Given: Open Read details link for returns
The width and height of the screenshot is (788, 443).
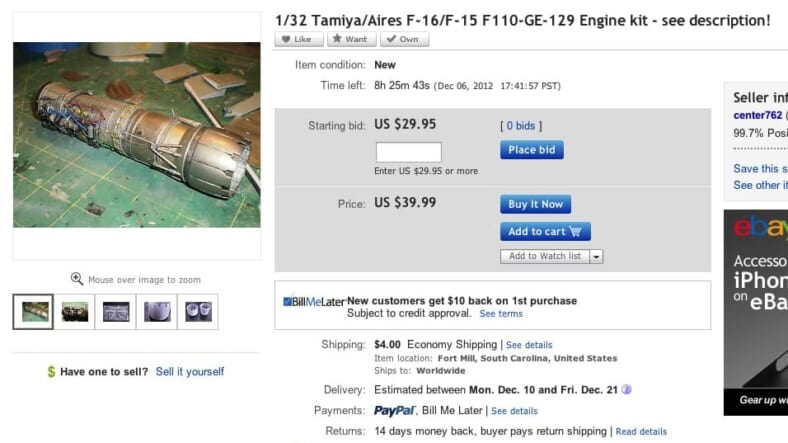Looking at the screenshot, I should [x=641, y=432].
